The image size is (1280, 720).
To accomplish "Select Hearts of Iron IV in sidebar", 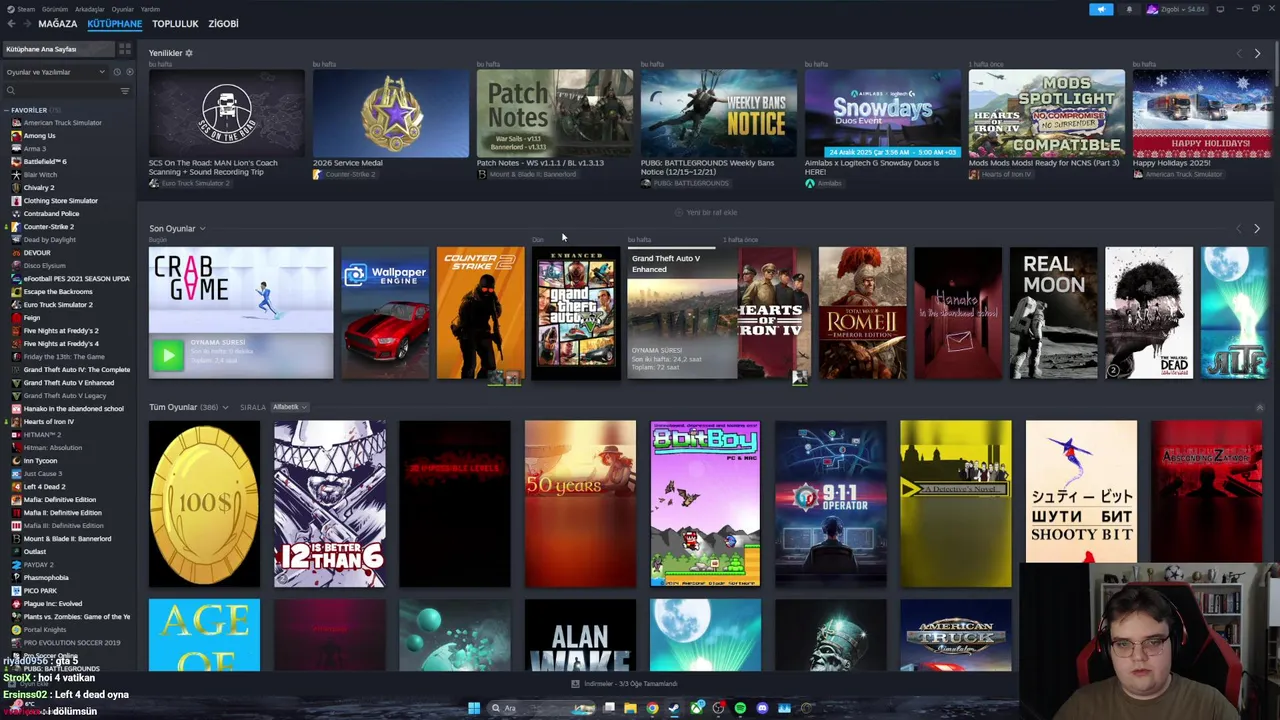I will tap(48, 422).
